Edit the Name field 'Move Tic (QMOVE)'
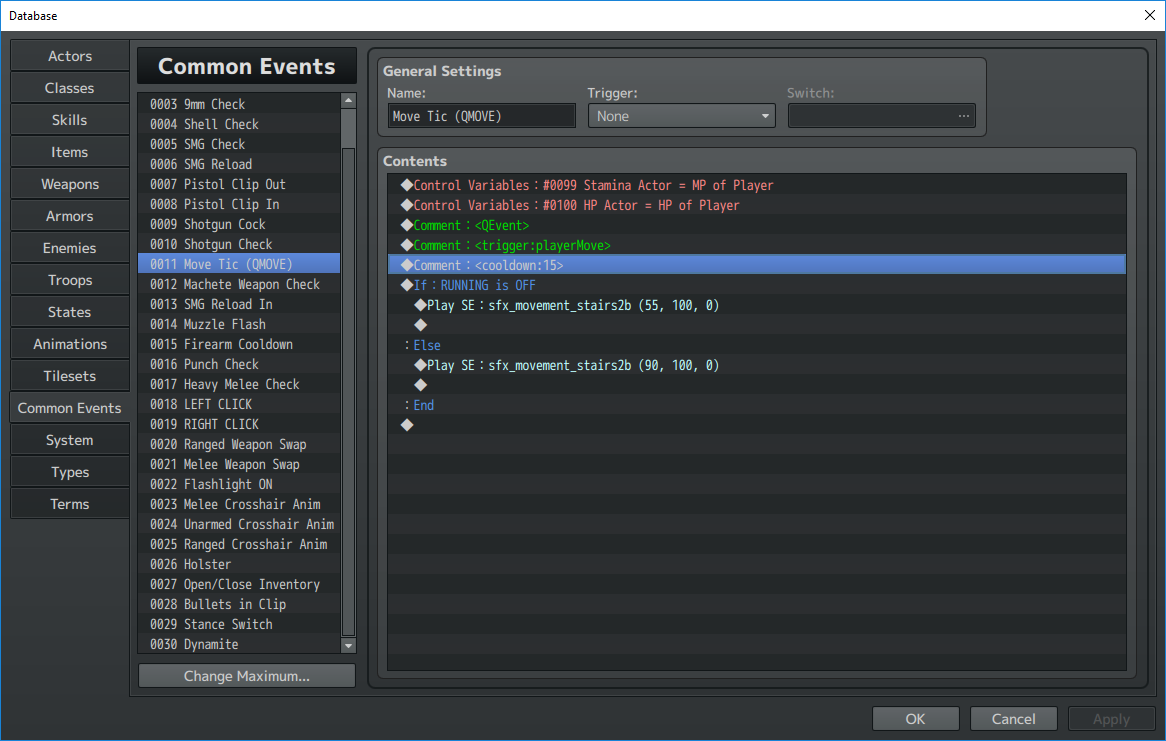The image size is (1166, 741). (481, 116)
